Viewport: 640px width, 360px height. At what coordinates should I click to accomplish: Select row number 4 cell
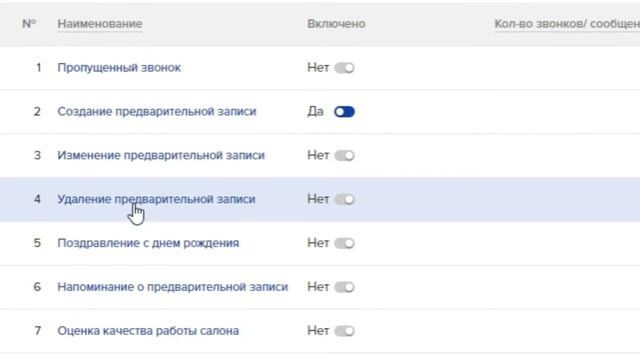pos(37,199)
